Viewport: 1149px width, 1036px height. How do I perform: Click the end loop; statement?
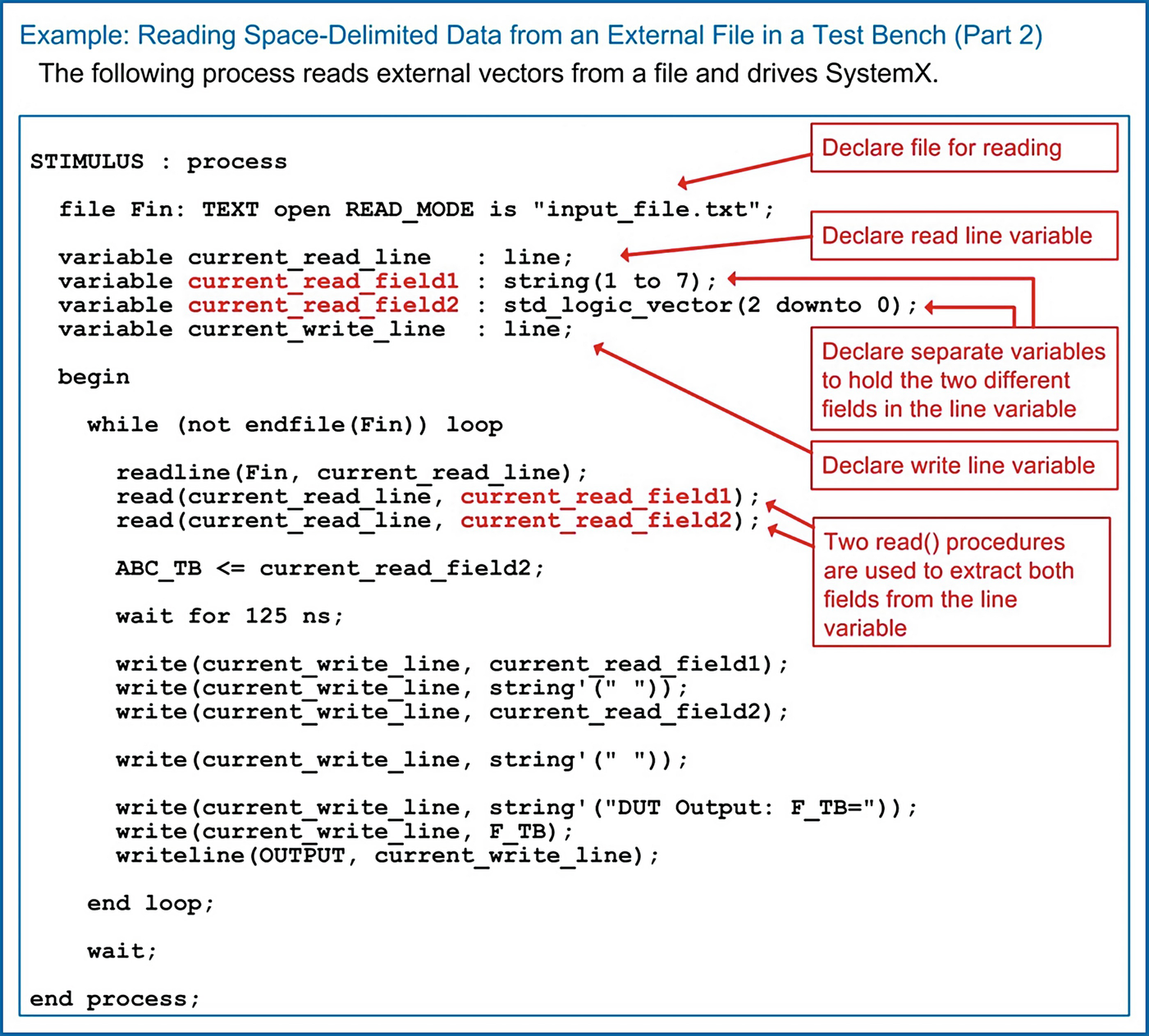point(149,903)
